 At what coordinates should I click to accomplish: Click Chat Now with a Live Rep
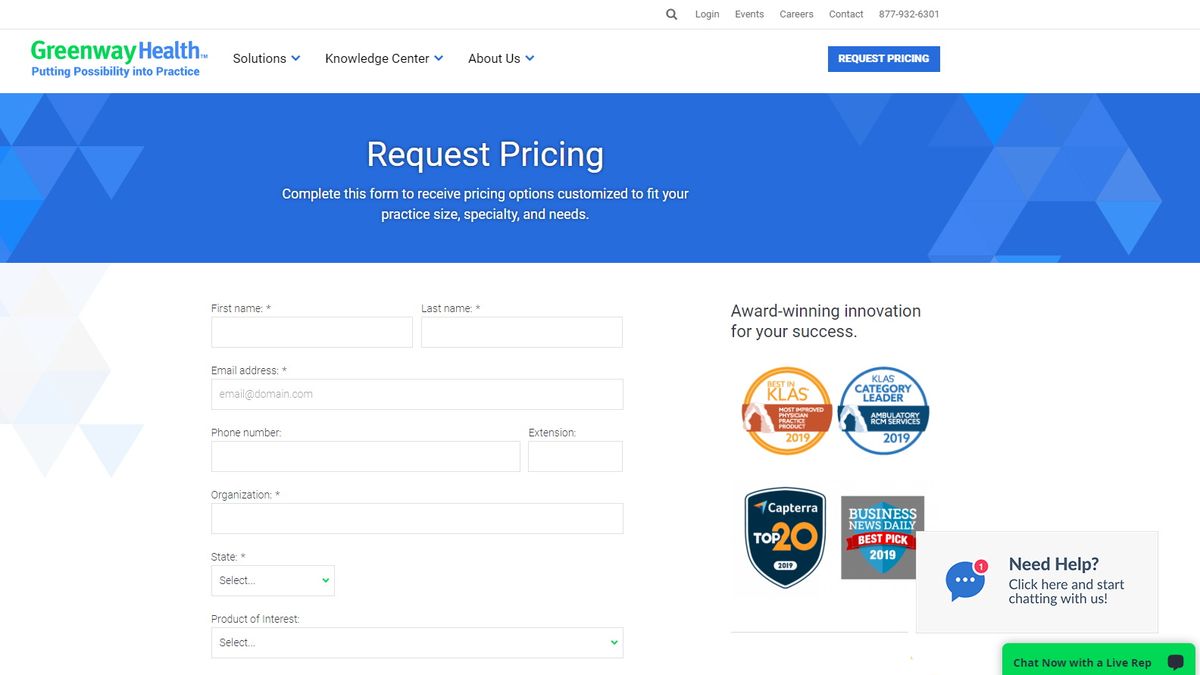pyautogui.click(x=1098, y=661)
